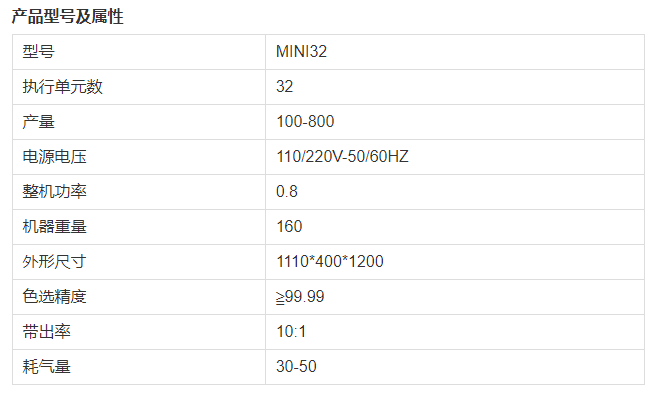The height and width of the screenshot is (404, 664).
Task: Click the 电源电压 label
Action: [x=54, y=157]
